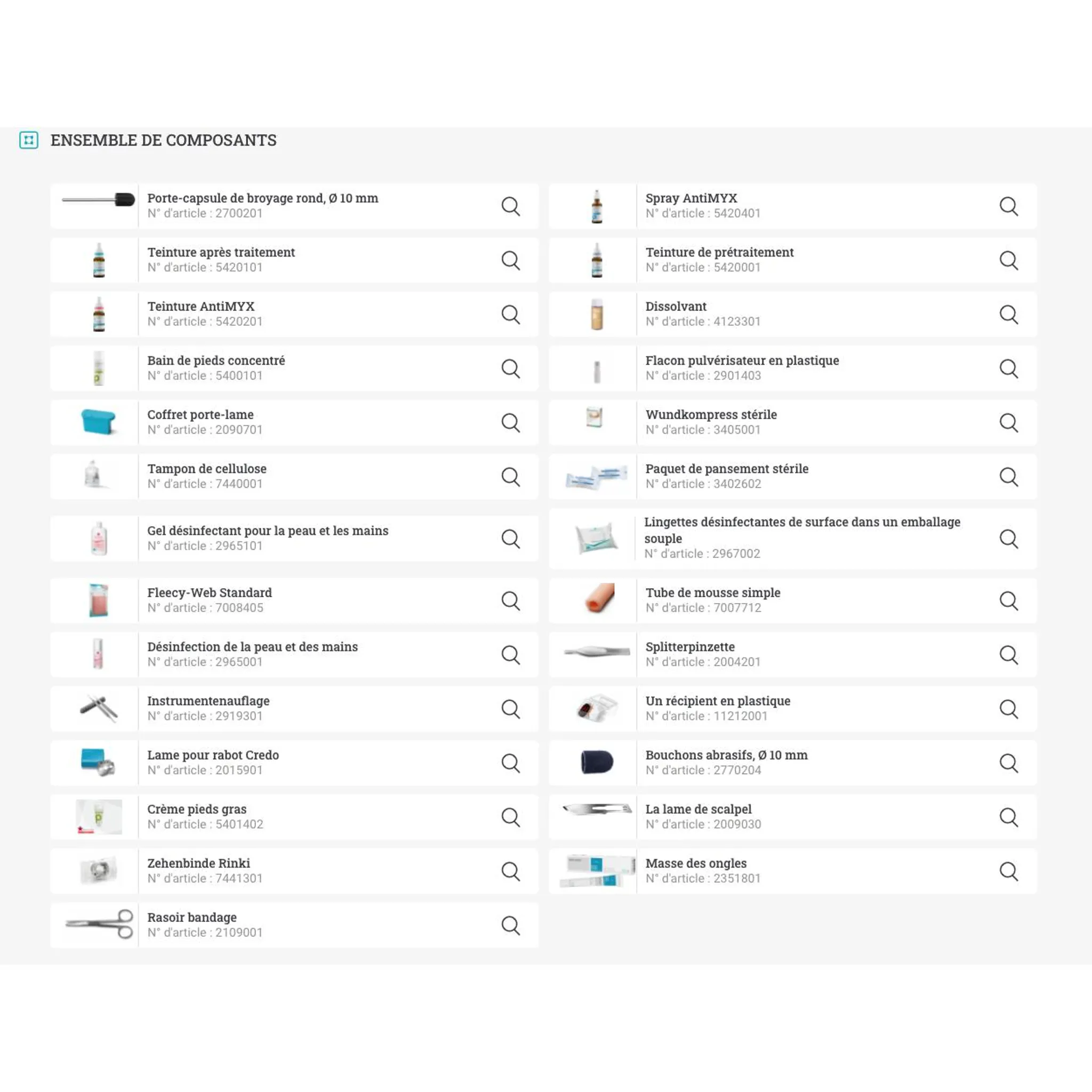The height and width of the screenshot is (1092, 1092).
Task: Open magnifier beside Rasoir bandage
Action: click(x=510, y=925)
